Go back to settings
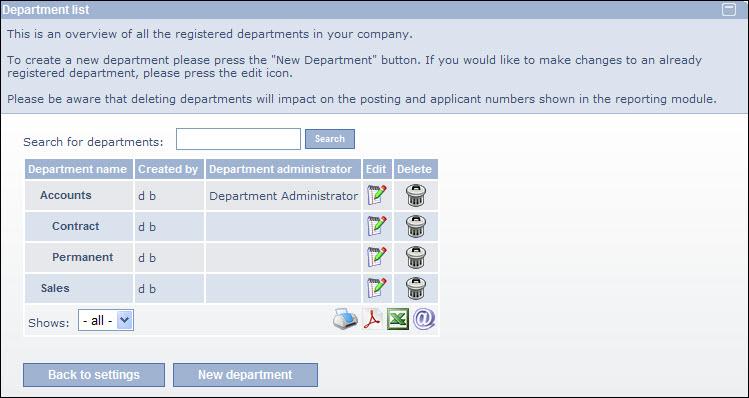The image size is (749, 398). pyautogui.click(x=94, y=375)
